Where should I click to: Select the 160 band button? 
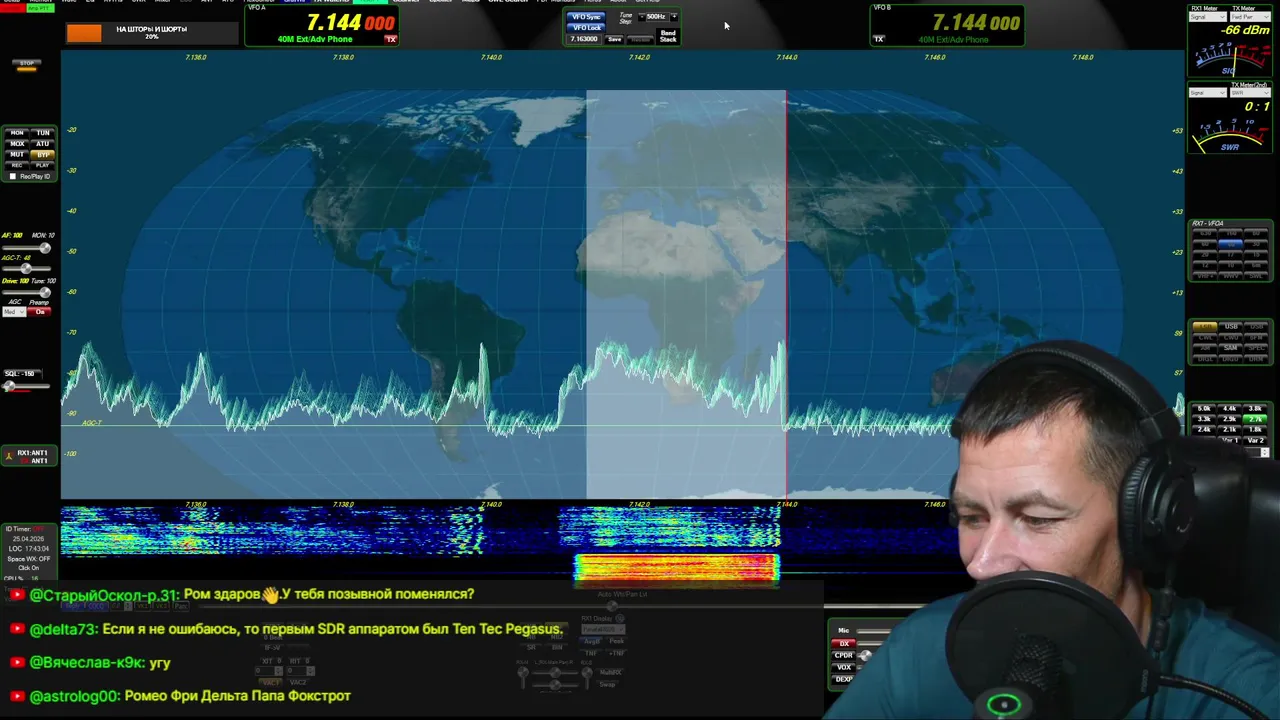click(1230, 233)
